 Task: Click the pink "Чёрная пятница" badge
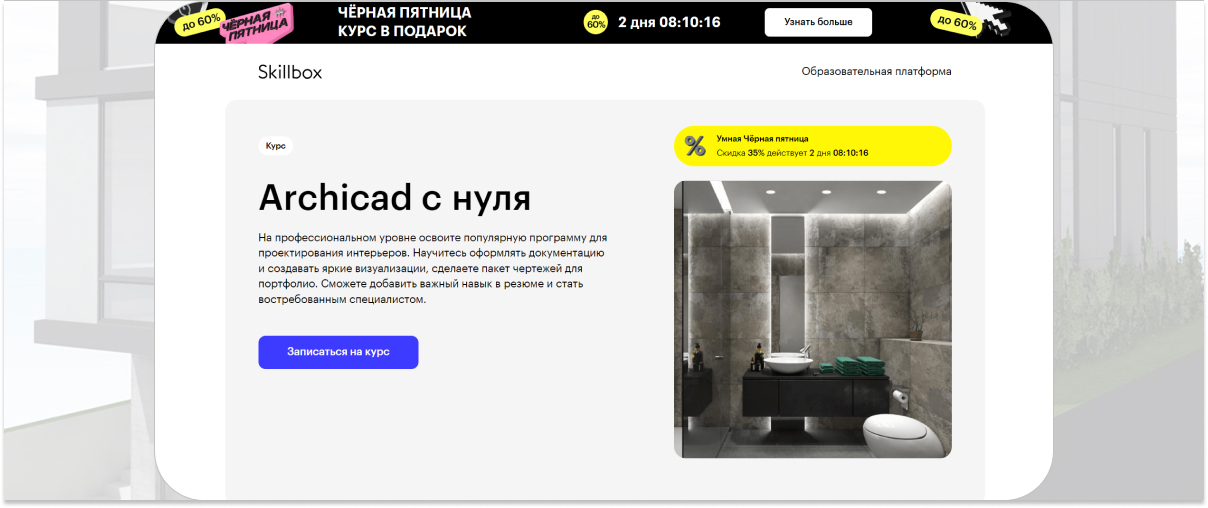(x=255, y=25)
